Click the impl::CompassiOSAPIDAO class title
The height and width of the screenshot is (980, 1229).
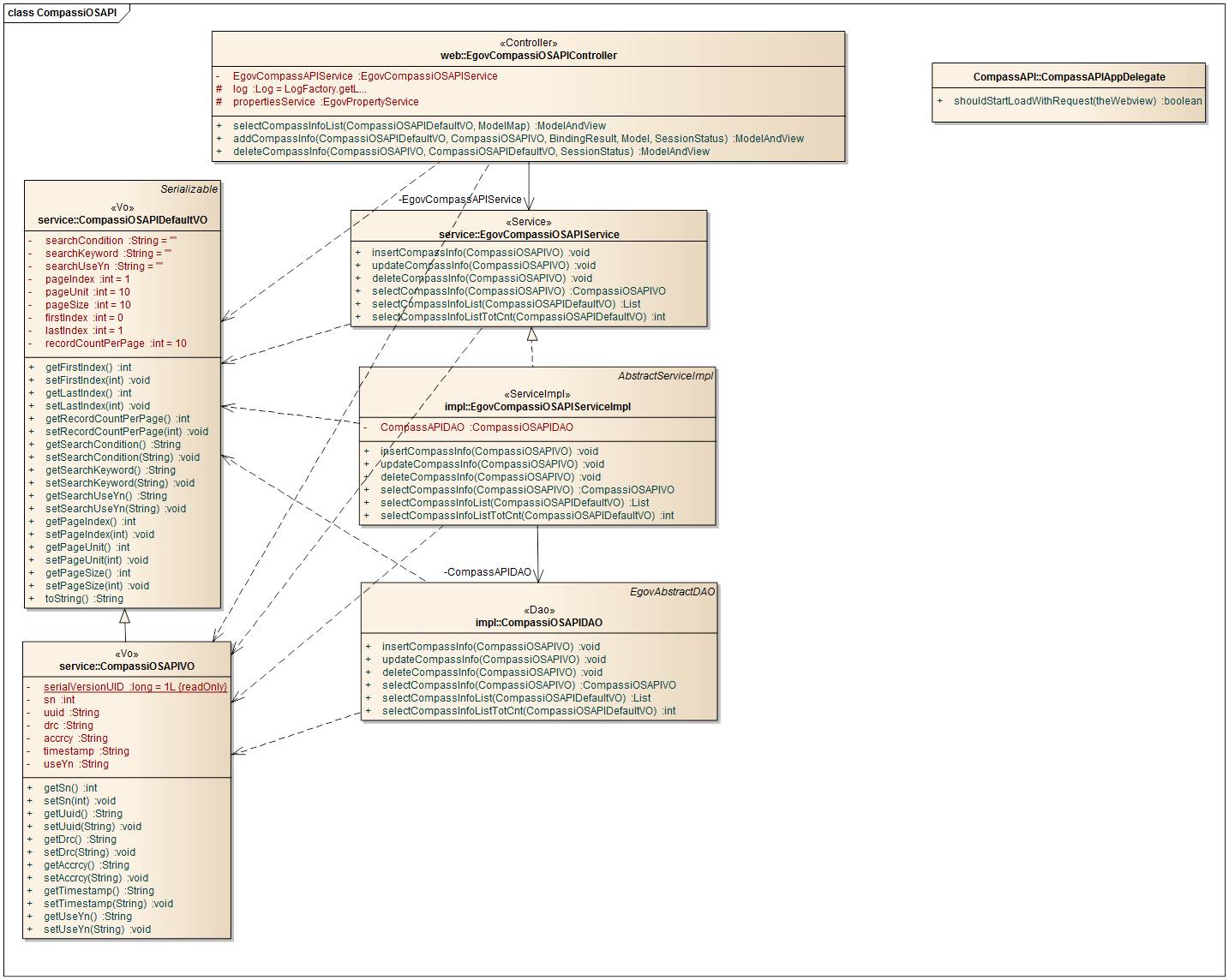[539, 623]
